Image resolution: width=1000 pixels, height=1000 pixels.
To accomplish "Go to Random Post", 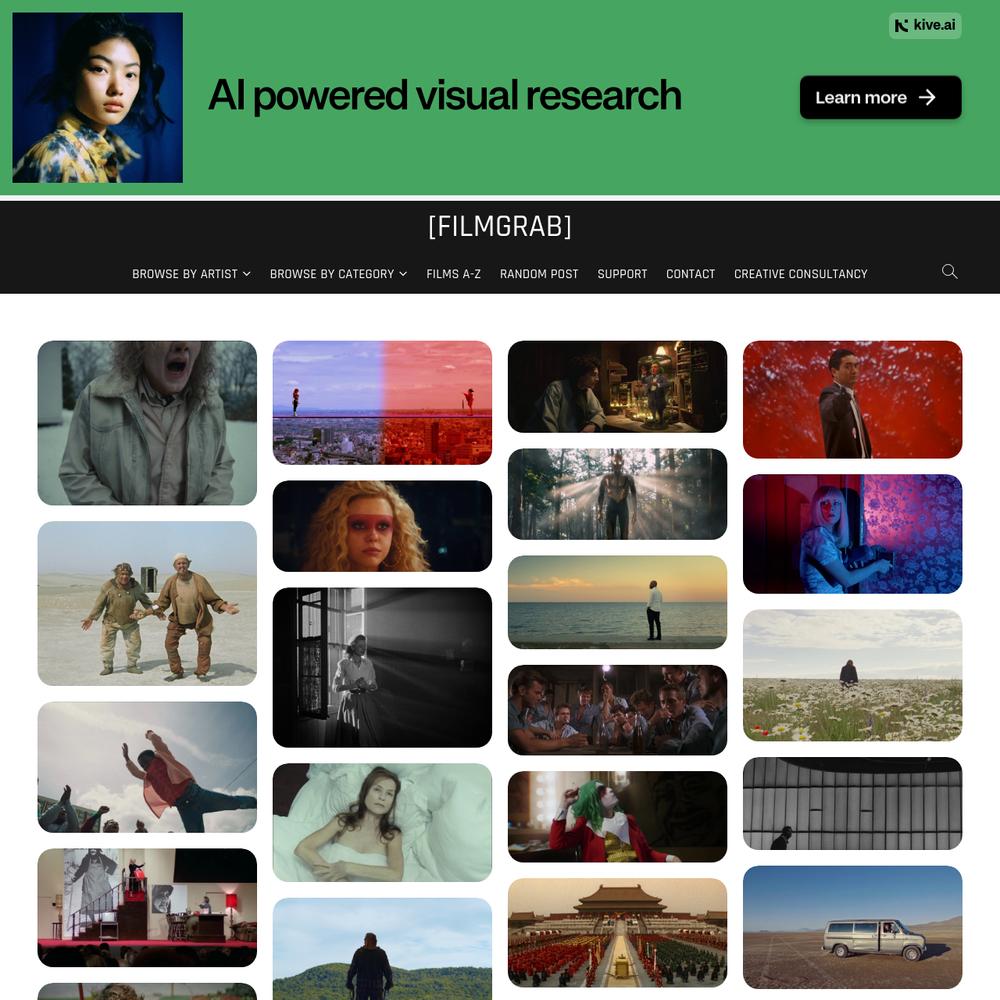I will [539, 274].
